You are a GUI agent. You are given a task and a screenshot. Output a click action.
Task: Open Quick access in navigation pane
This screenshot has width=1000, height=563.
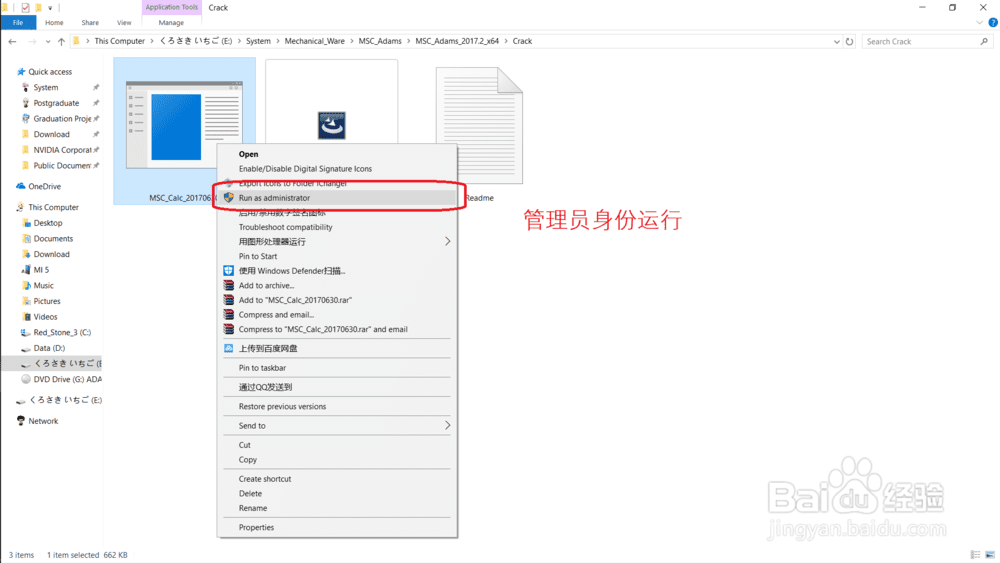pos(50,72)
